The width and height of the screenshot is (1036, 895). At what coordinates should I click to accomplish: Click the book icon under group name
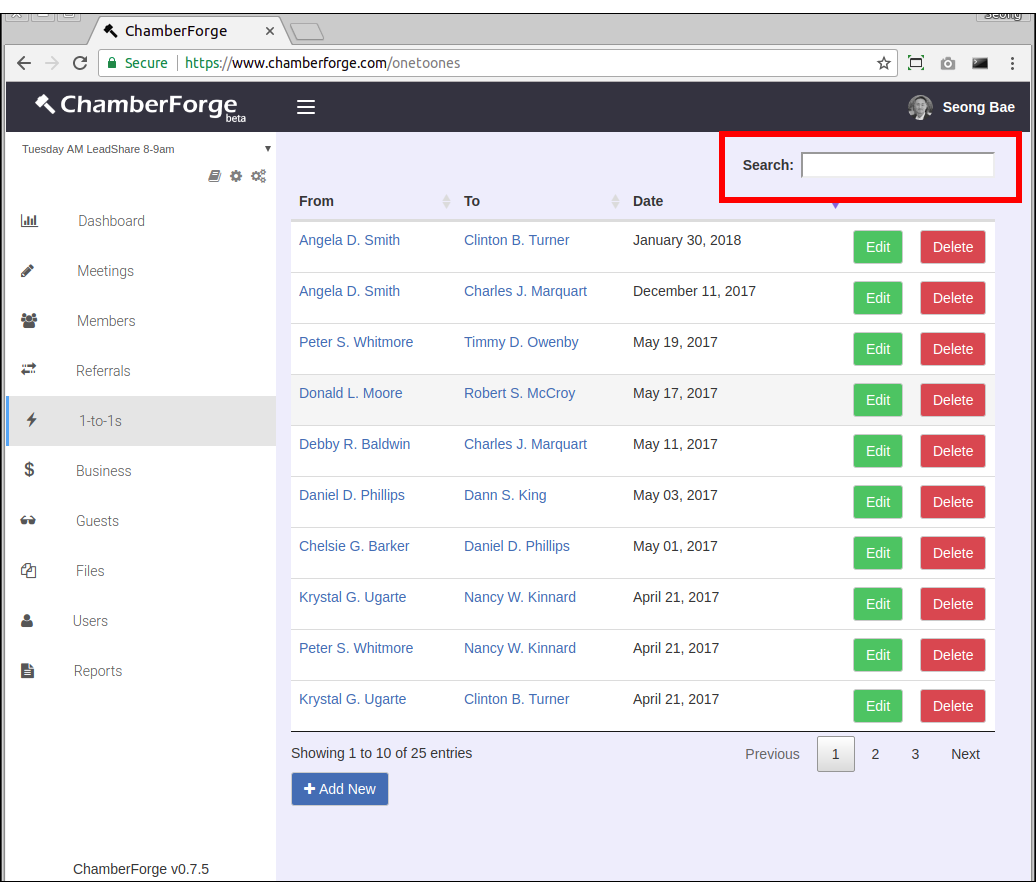tap(214, 176)
